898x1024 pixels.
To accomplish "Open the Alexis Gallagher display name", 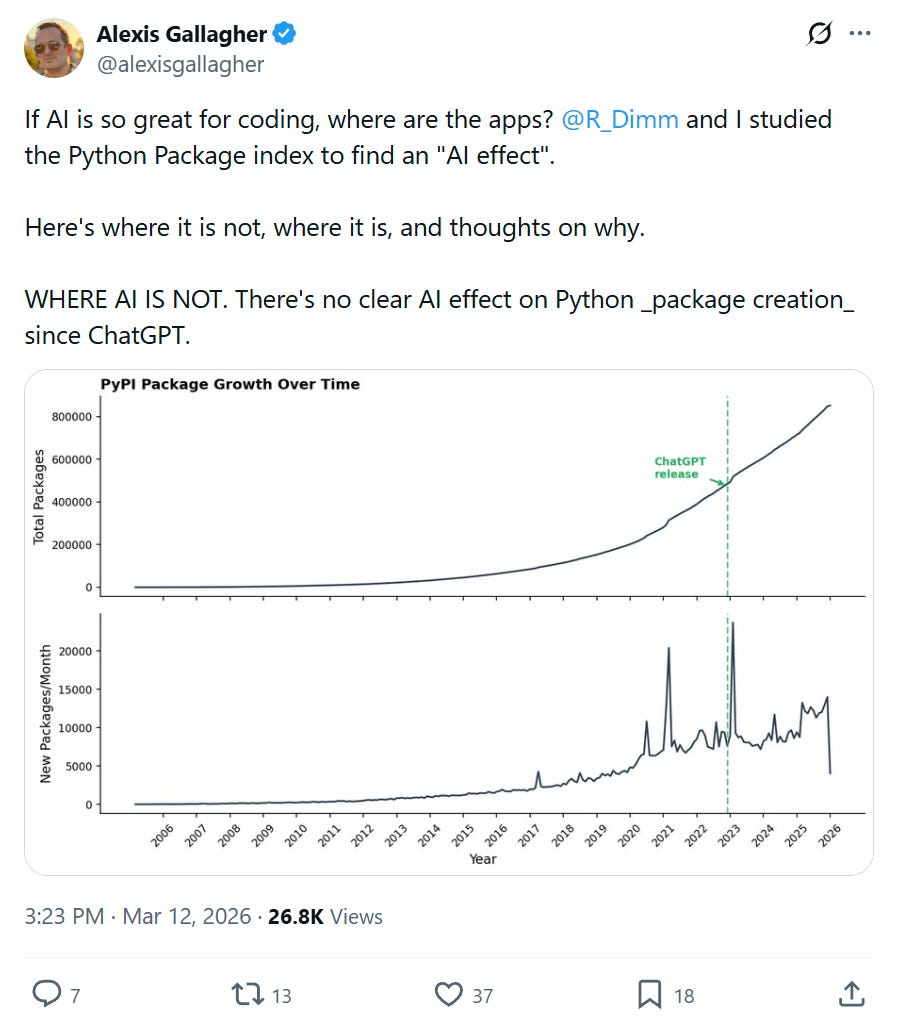I will 181,34.
